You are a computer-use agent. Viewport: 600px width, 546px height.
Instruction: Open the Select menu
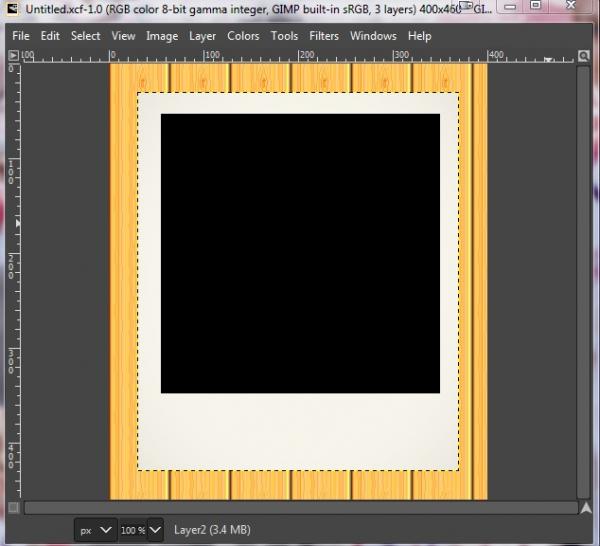pos(85,36)
